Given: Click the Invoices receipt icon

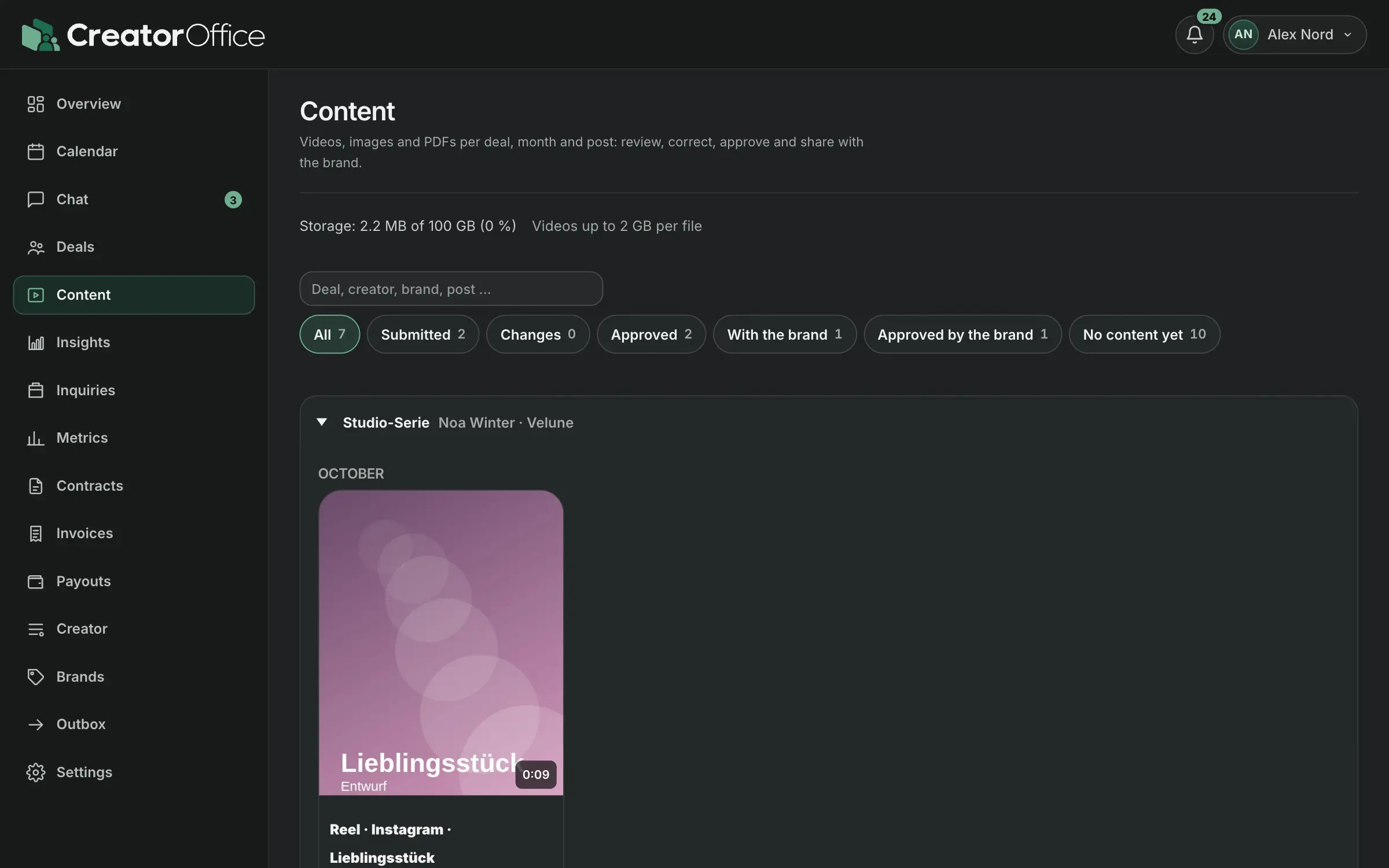Looking at the screenshot, I should click(36, 534).
